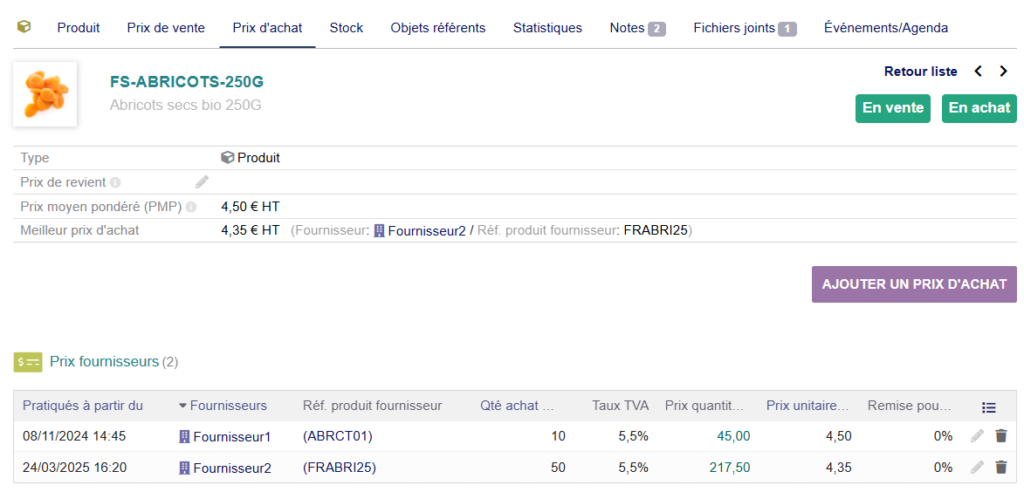The height and width of the screenshot is (492, 1024).
Task: Edit the Fournisseur1 price row
Action: click(977, 436)
